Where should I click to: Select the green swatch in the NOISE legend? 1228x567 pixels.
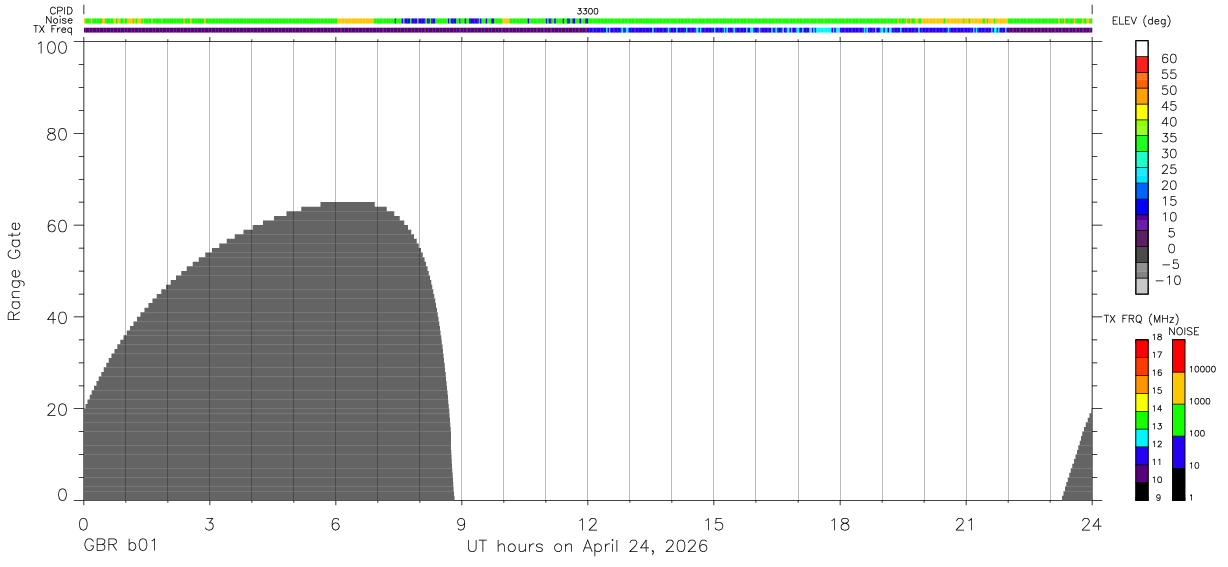coord(1178,420)
